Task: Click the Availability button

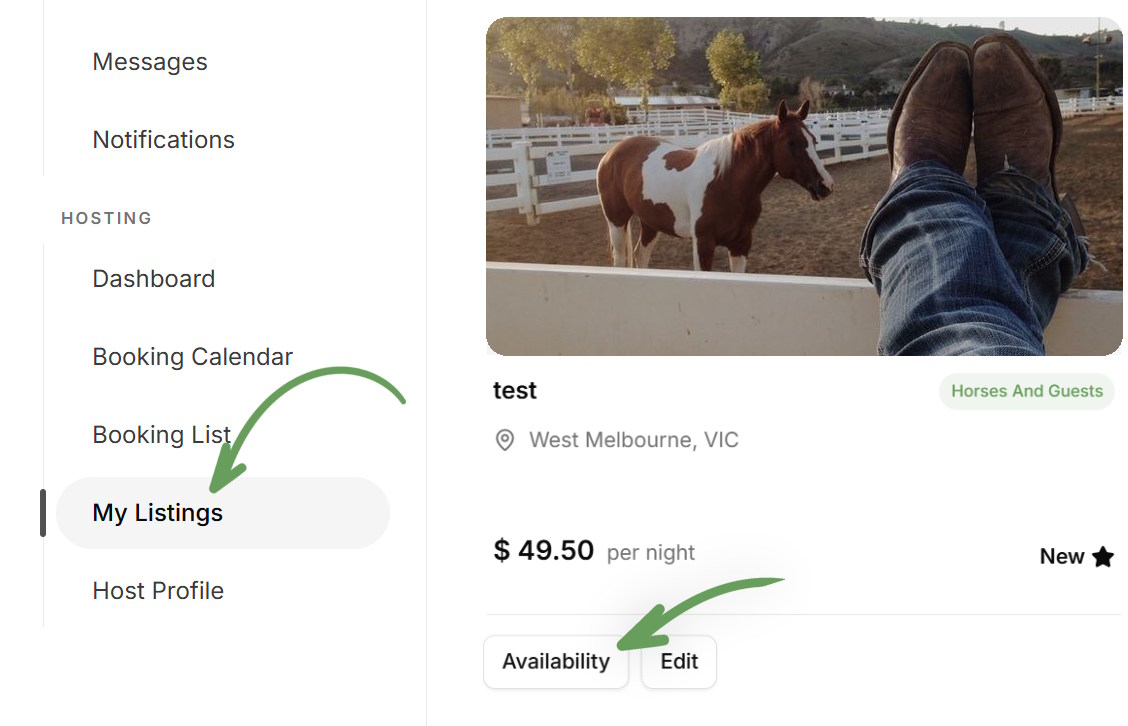Action: [x=556, y=661]
